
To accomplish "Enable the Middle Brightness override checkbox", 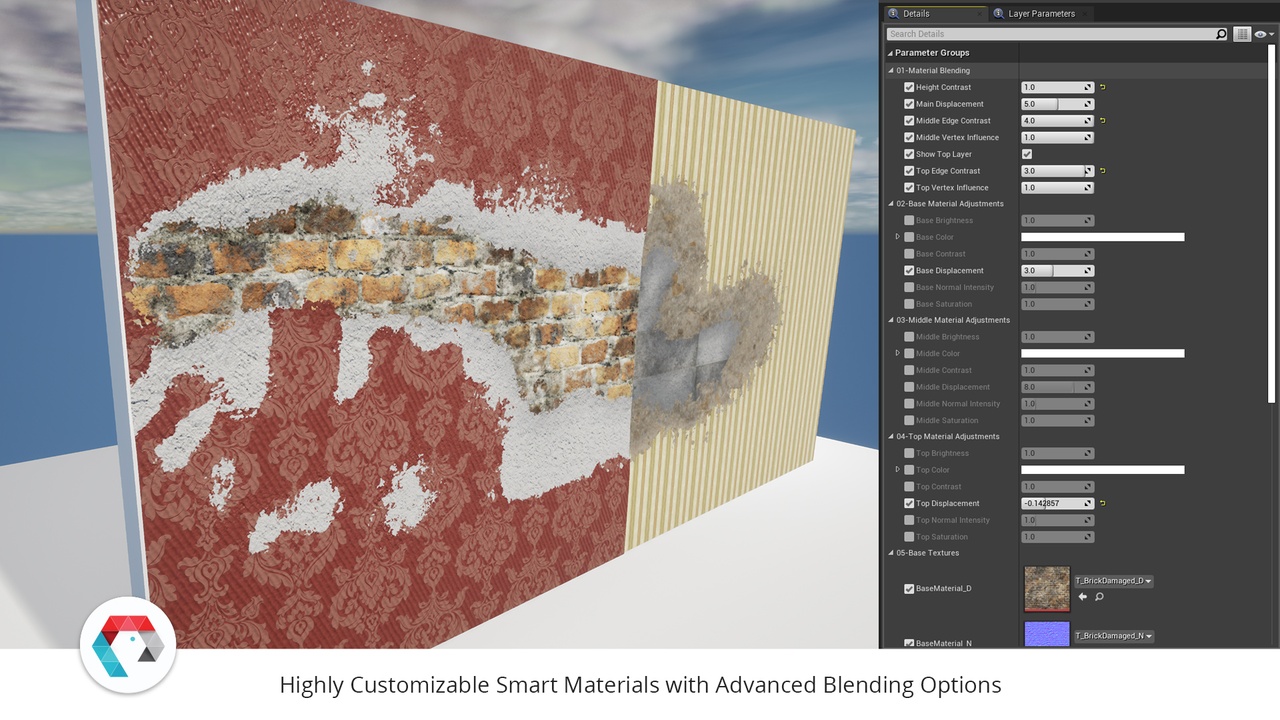I will point(909,337).
